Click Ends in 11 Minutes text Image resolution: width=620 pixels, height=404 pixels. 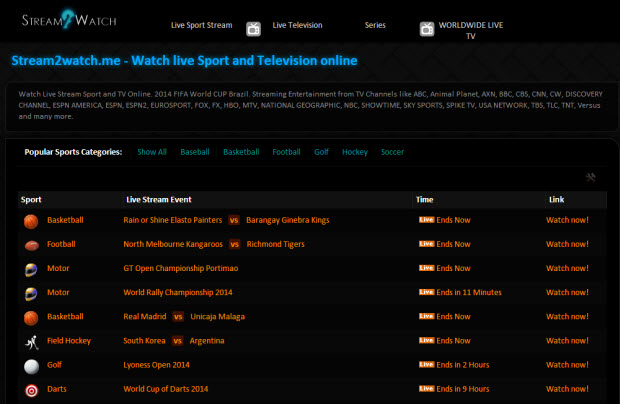pos(469,292)
